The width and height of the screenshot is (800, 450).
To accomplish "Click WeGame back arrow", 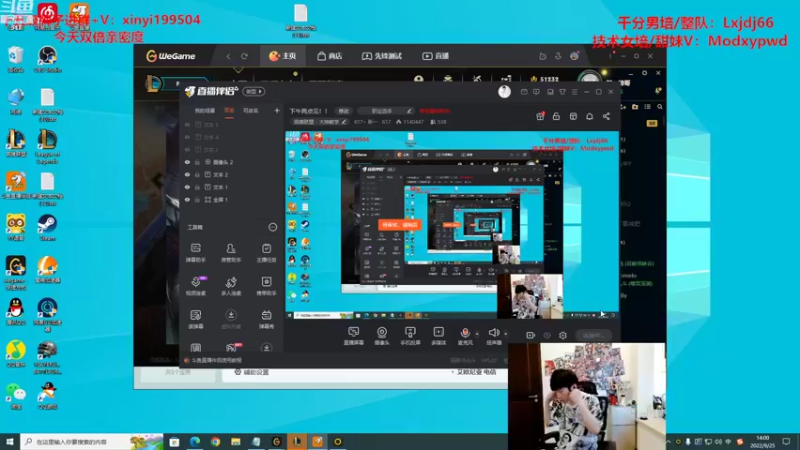I will [x=228, y=56].
